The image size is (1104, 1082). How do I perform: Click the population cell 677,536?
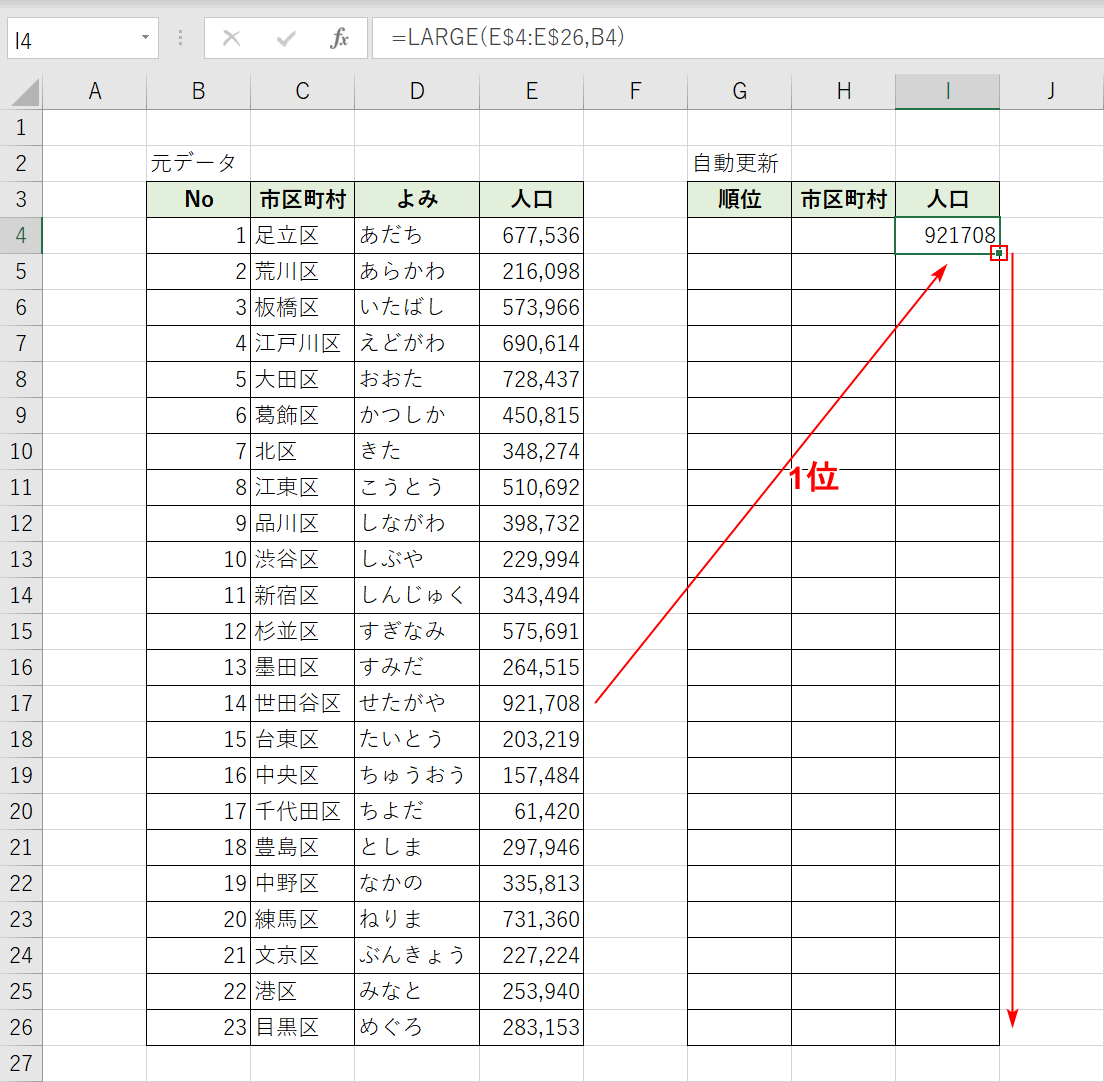click(532, 235)
